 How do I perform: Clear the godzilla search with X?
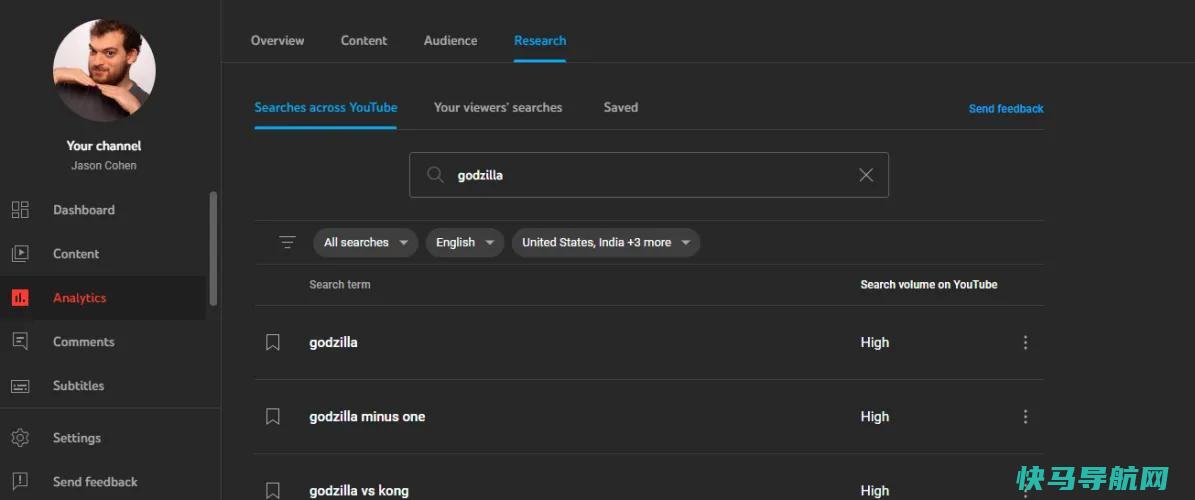(x=866, y=175)
